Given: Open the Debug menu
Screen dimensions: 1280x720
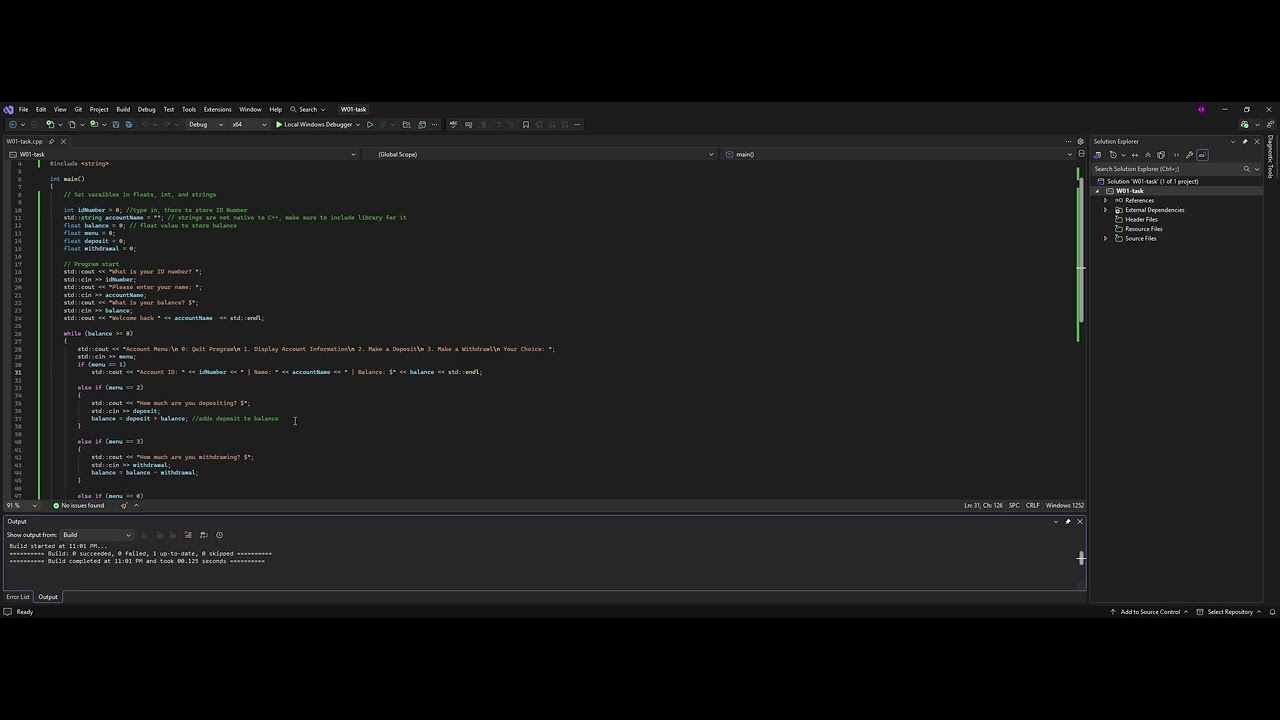Looking at the screenshot, I should coord(146,109).
